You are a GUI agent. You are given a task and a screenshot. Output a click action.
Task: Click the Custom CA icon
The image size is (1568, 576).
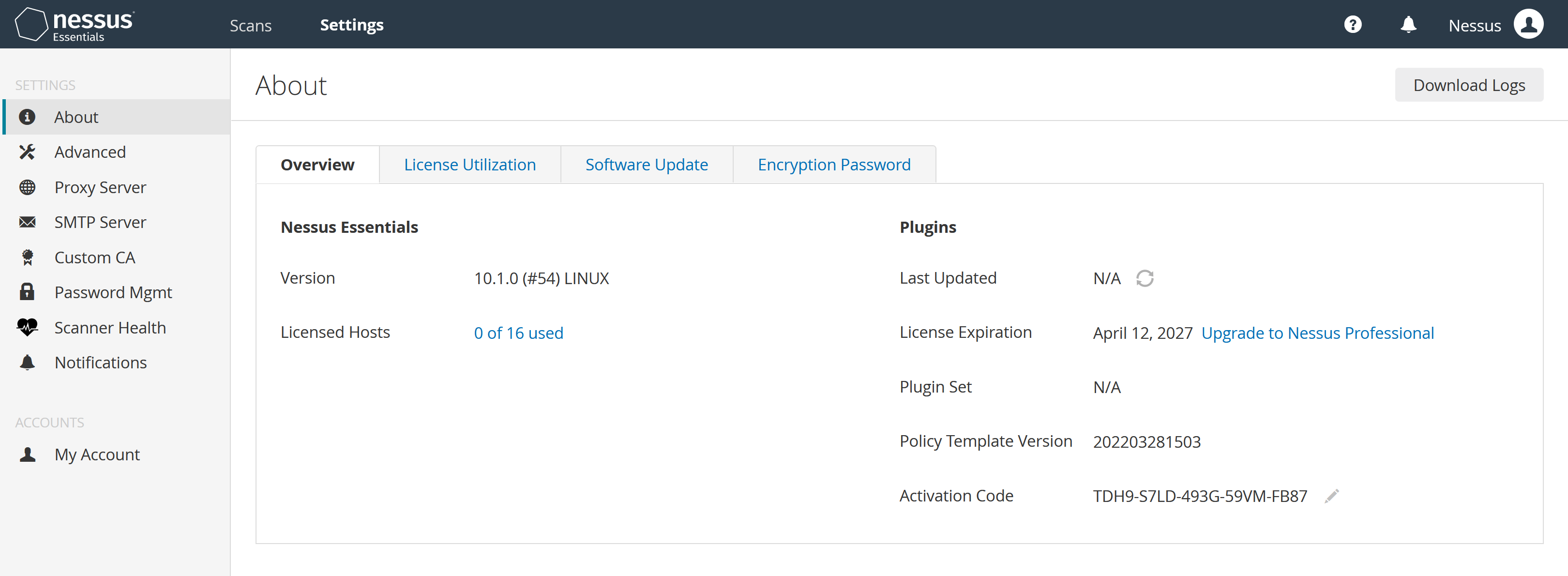click(27, 257)
